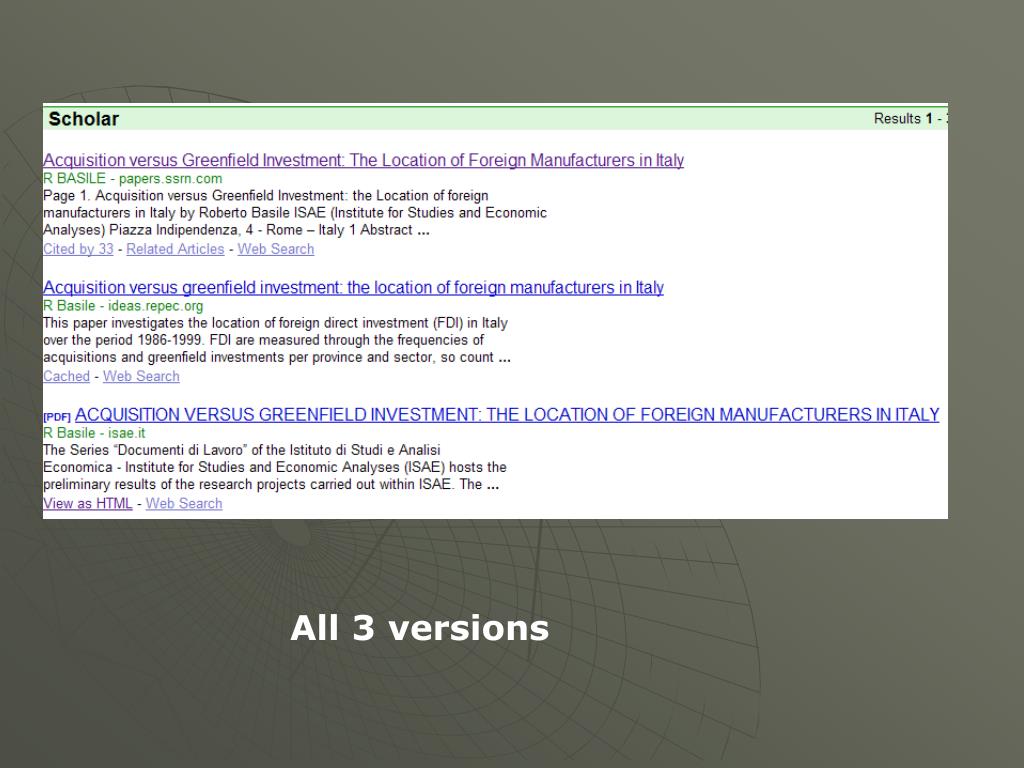Screen dimensions: 1024x768
Task: Click the 'R BASILE - papers.ssrn.com' source line
Action: 132,178
